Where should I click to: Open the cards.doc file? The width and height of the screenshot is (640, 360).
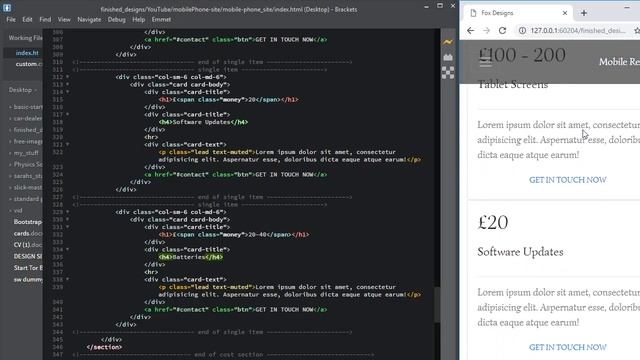[28, 233]
